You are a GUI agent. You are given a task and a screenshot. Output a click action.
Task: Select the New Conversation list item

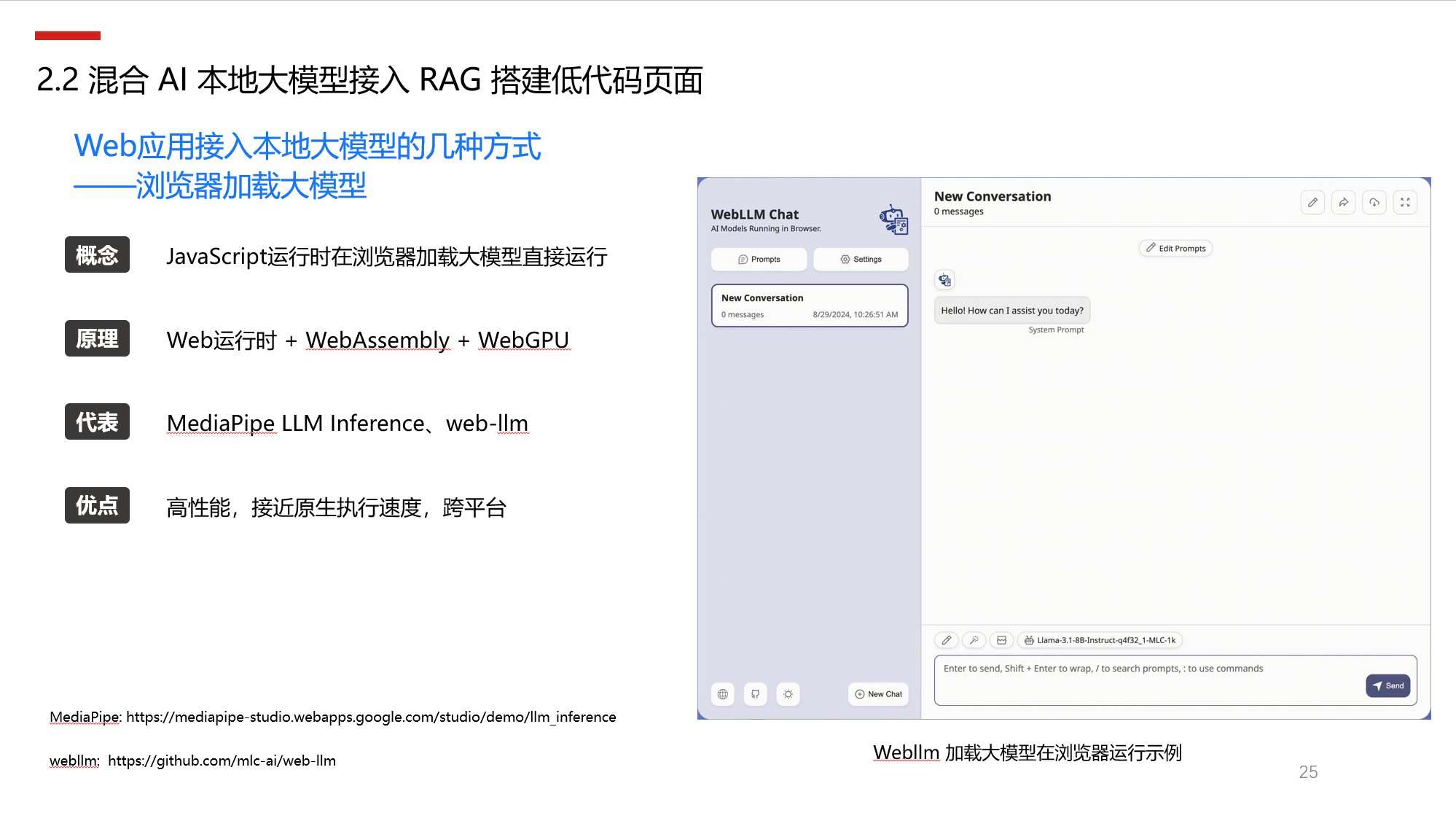[810, 306]
